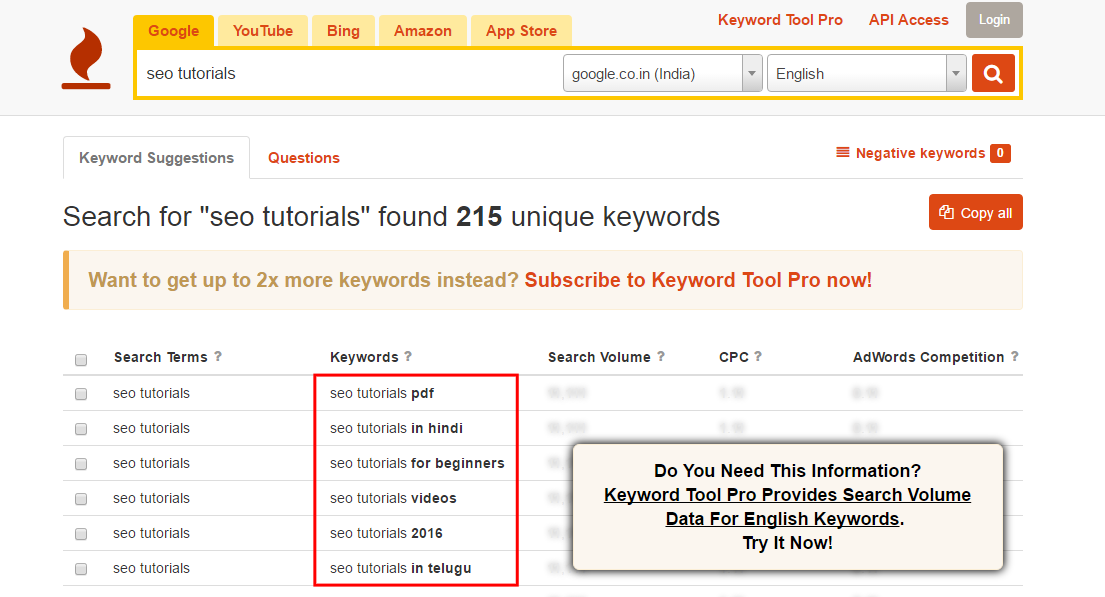
Task: Open the Questions tab
Action: pyautogui.click(x=304, y=158)
